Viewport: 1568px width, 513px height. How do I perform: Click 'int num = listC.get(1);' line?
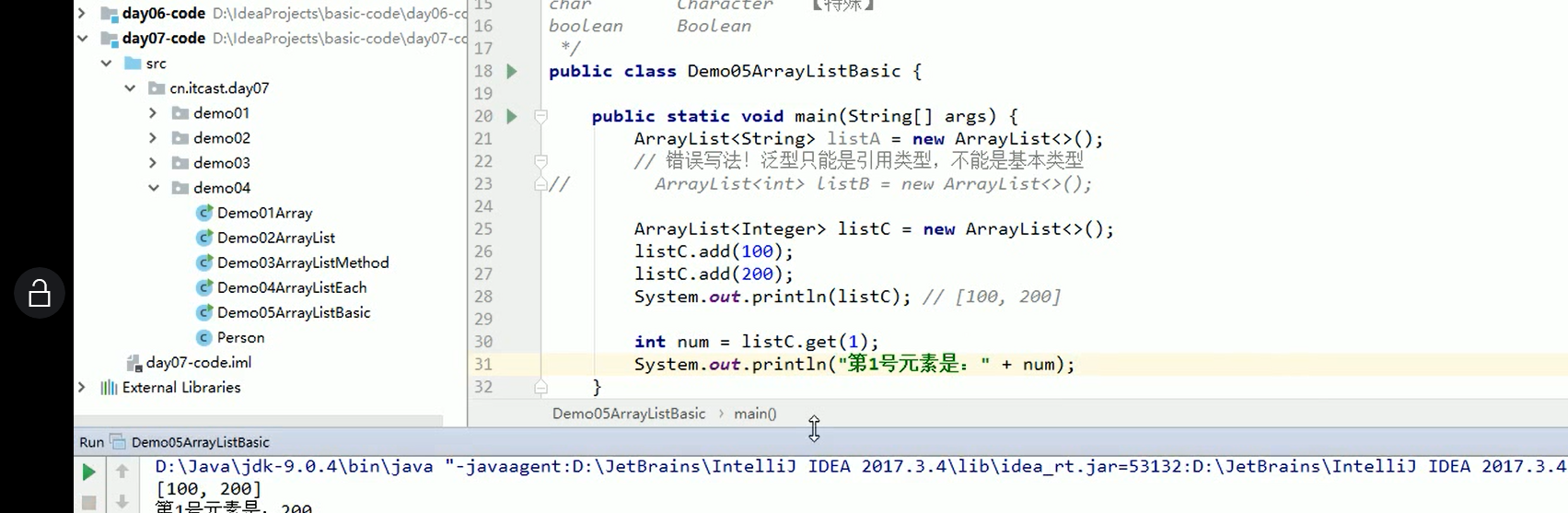click(x=756, y=342)
